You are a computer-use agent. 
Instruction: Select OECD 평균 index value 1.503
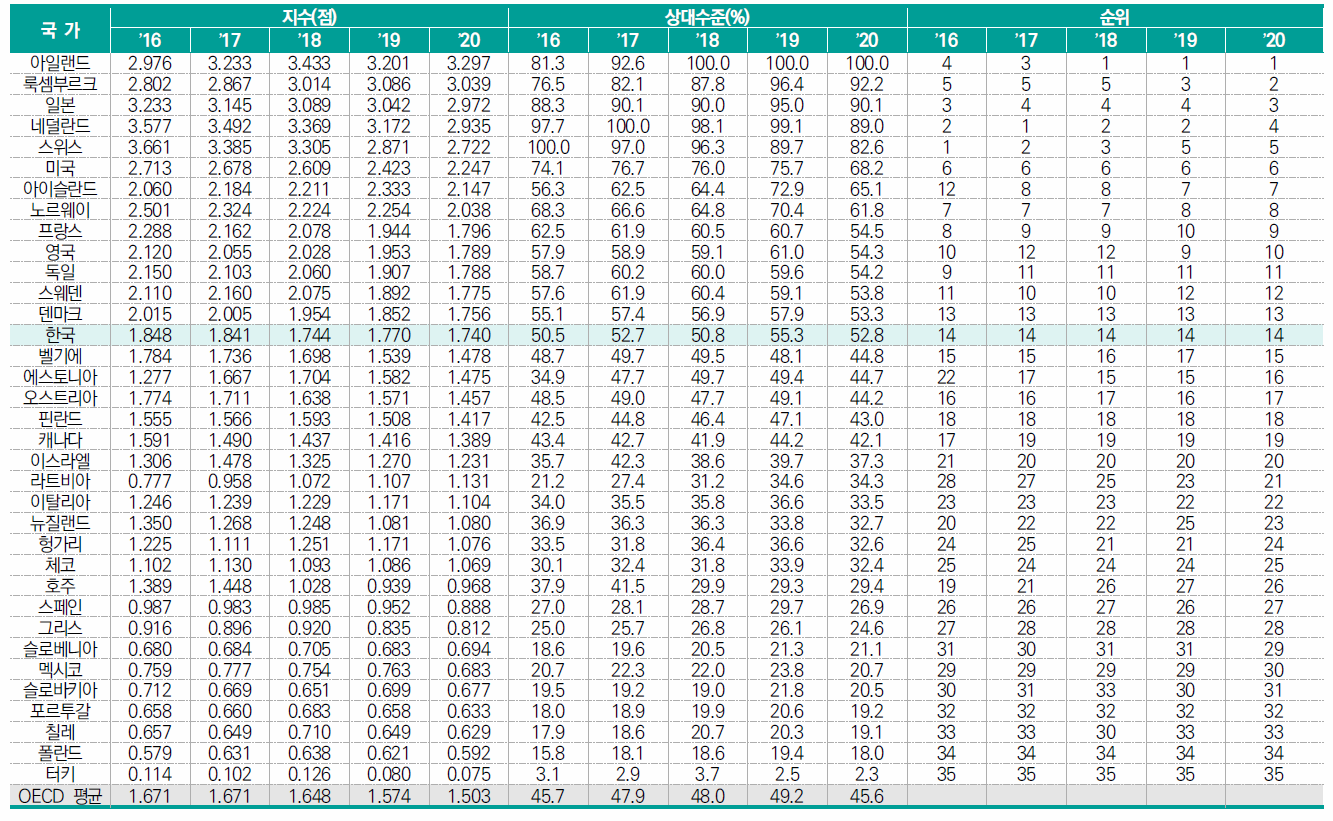[469, 796]
